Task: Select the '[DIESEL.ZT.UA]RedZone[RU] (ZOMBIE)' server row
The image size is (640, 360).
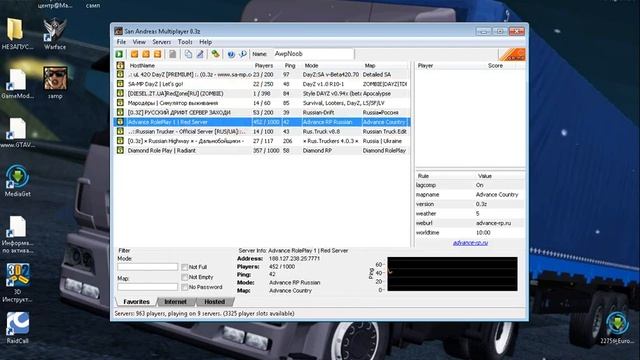Action: point(262,93)
